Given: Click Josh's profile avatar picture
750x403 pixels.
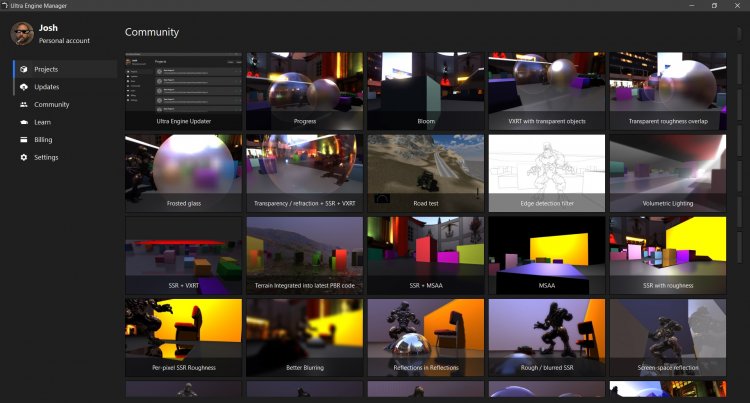Looking at the screenshot, I should [x=22, y=34].
